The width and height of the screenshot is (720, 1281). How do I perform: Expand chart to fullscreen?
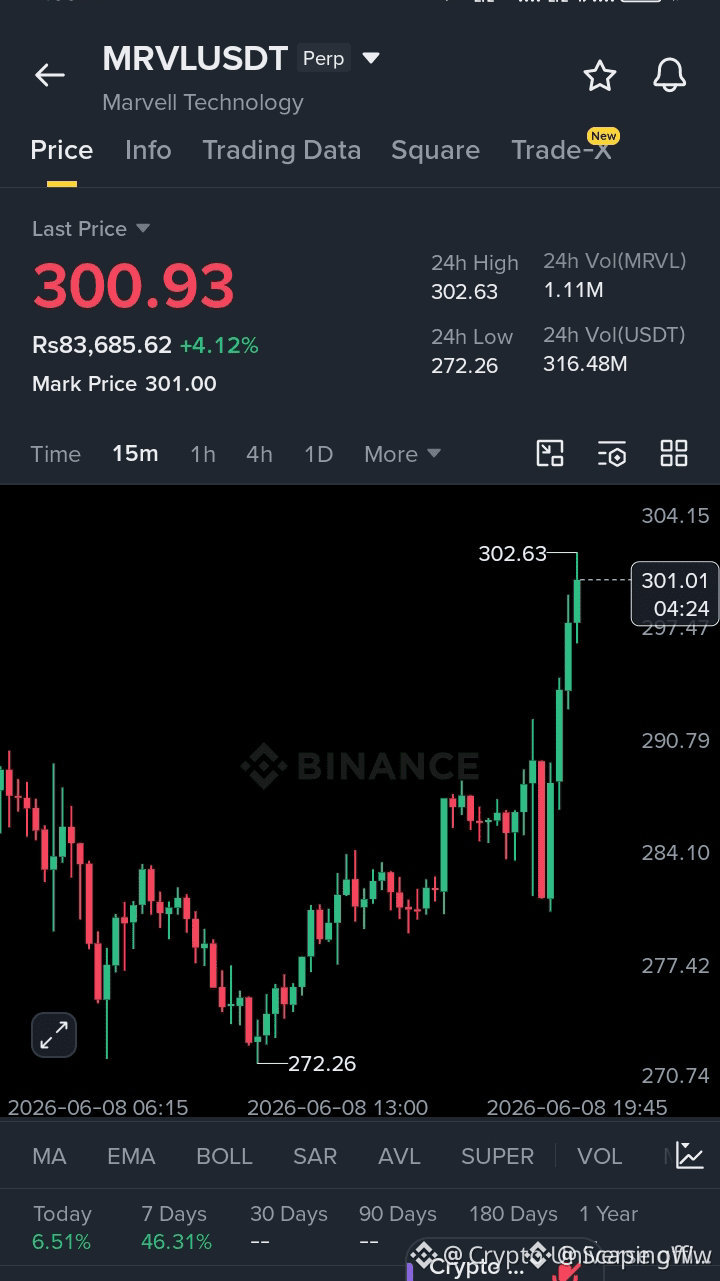pyautogui.click(x=54, y=1035)
